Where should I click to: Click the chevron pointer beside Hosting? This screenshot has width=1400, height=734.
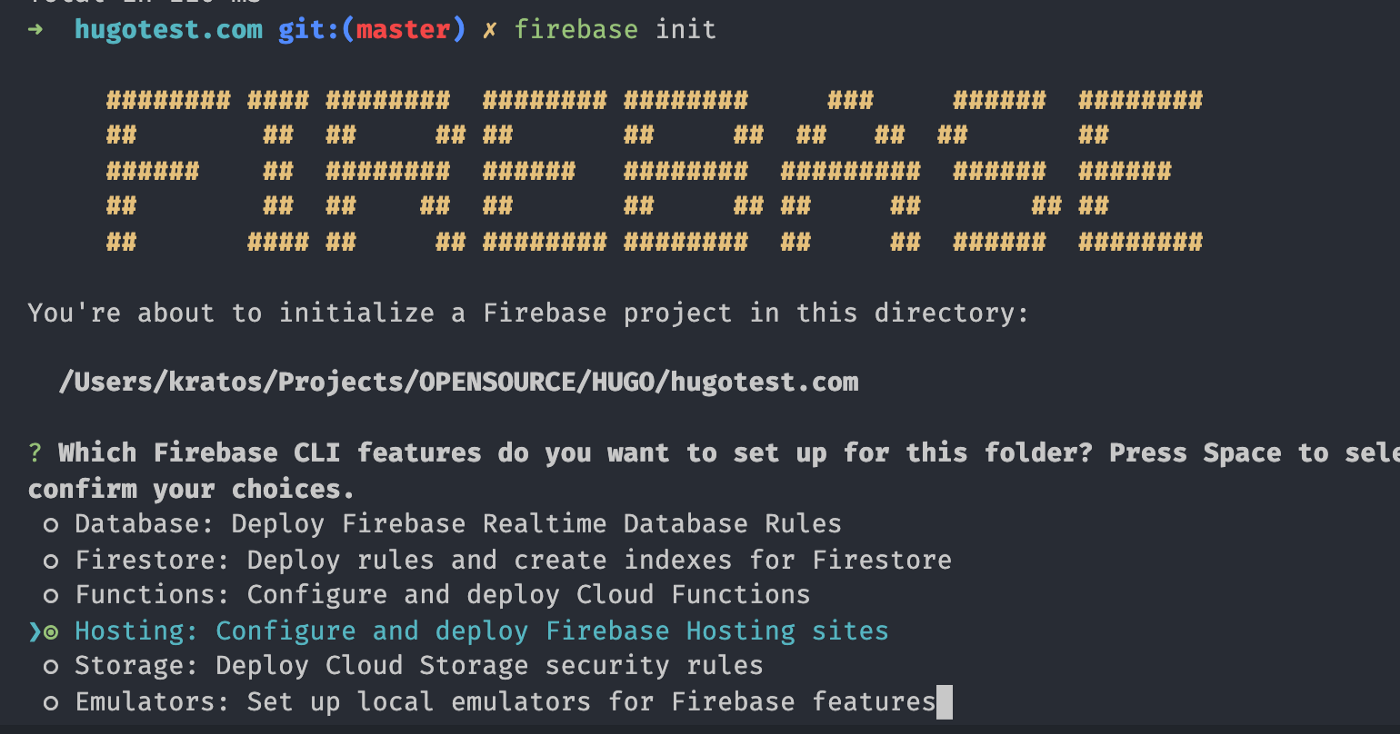pos(35,632)
